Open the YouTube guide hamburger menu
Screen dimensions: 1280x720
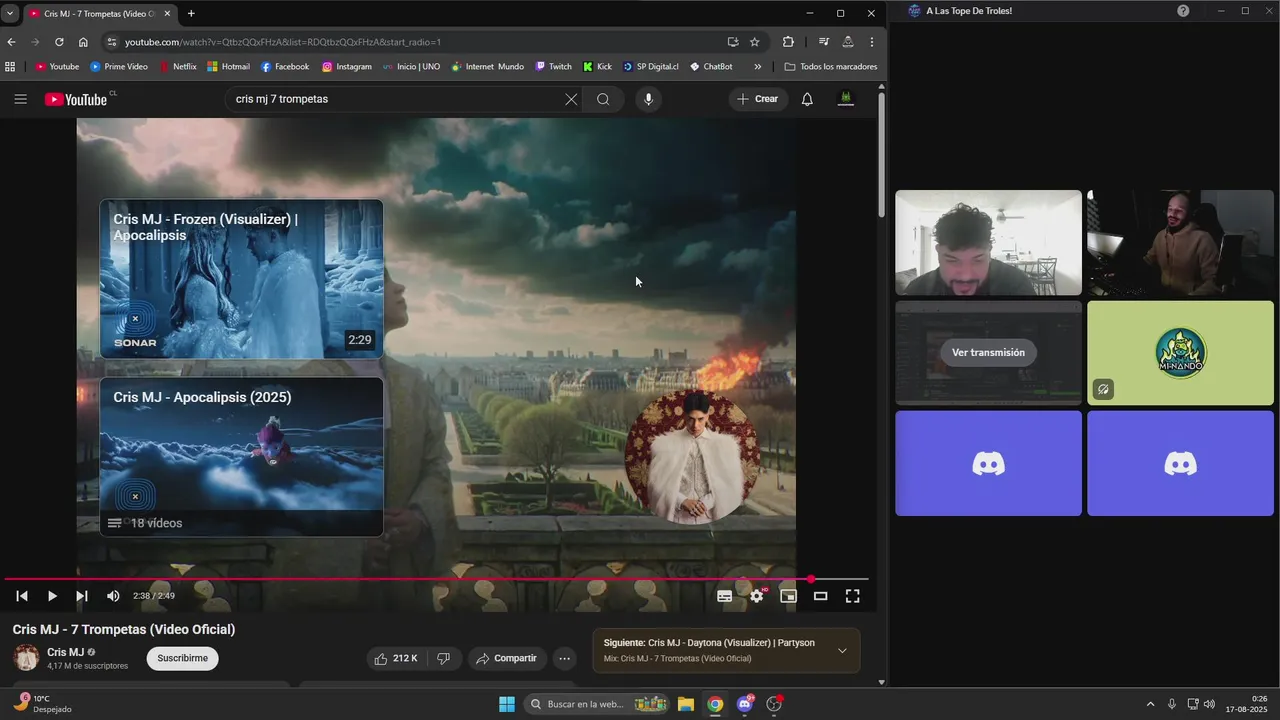pos(20,99)
